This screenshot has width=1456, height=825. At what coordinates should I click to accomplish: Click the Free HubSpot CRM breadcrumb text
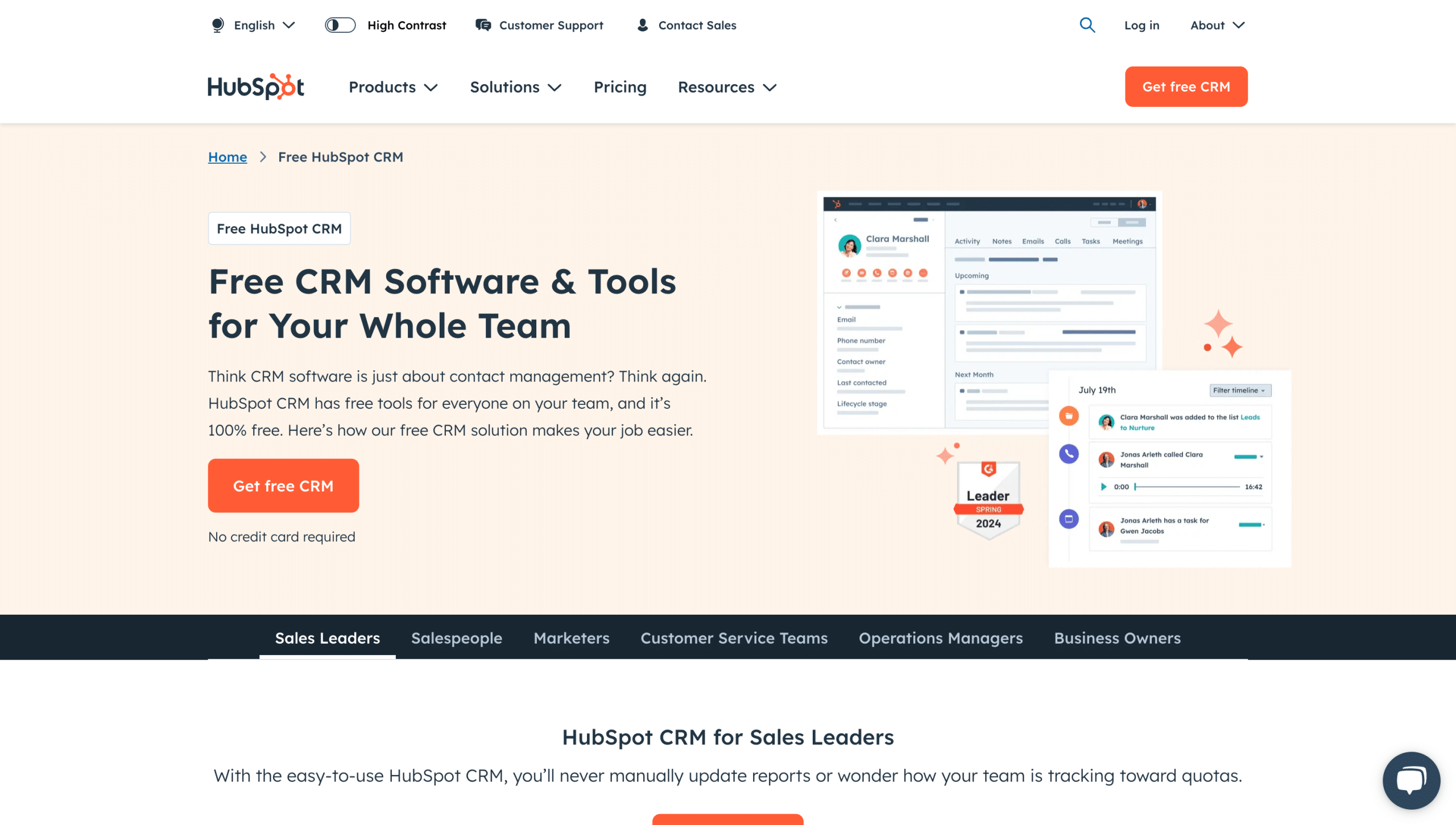tap(341, 157)
